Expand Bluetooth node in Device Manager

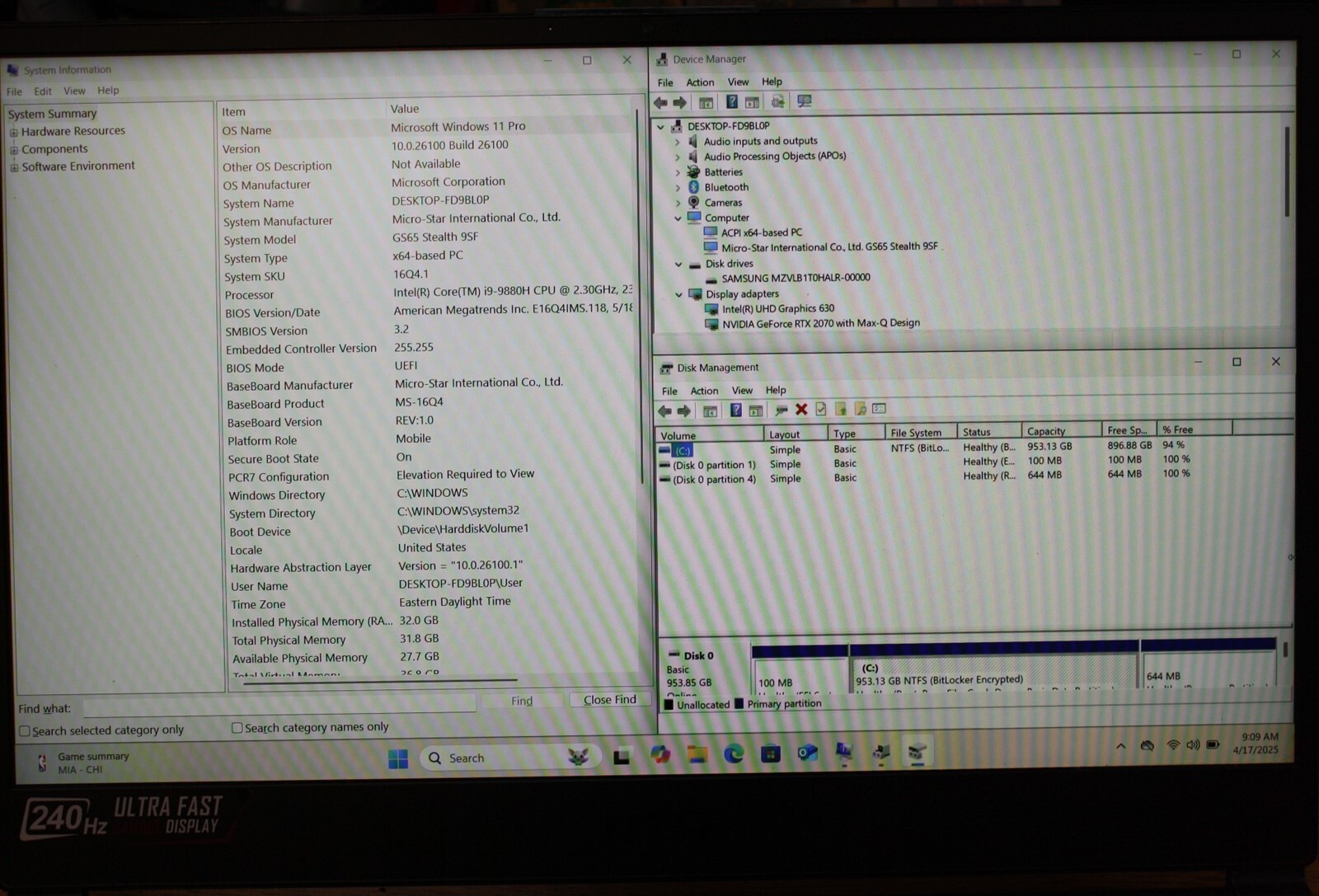(x=678, y=188)
